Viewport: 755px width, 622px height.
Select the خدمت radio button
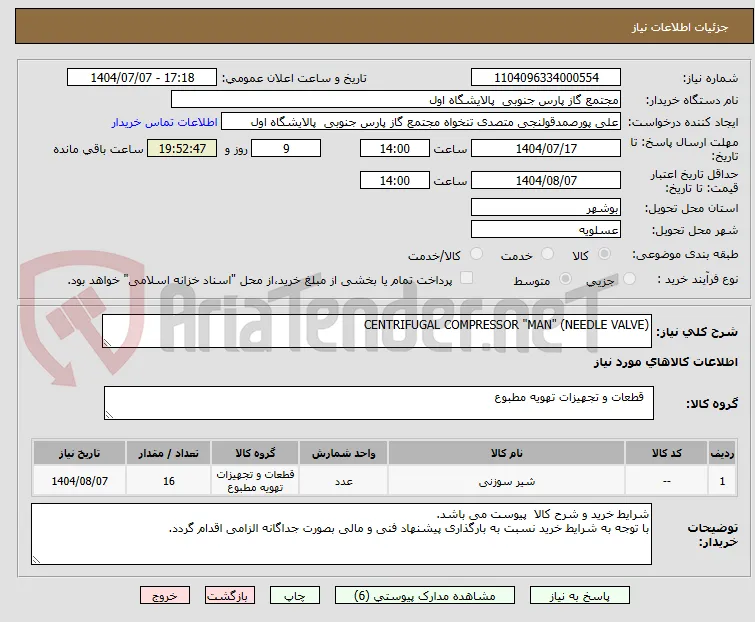pyautogui.click(x=547, y=254)
